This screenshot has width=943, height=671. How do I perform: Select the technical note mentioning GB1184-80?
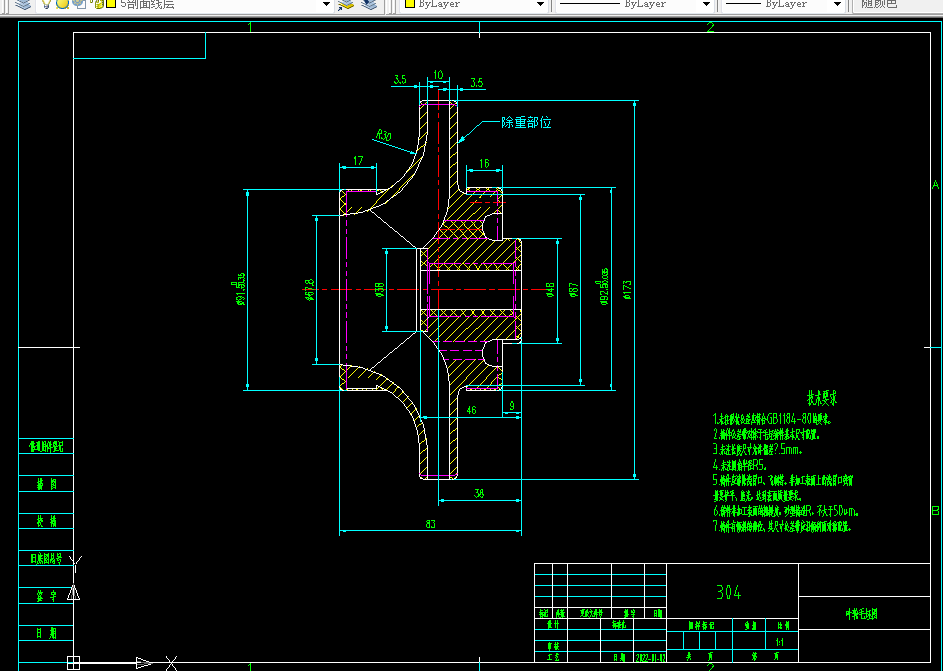773,418
